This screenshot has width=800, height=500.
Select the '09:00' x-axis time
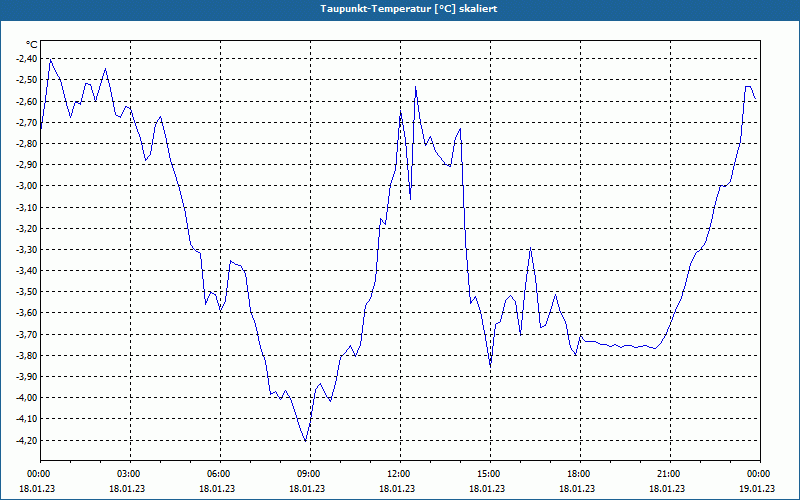[310, 474]
